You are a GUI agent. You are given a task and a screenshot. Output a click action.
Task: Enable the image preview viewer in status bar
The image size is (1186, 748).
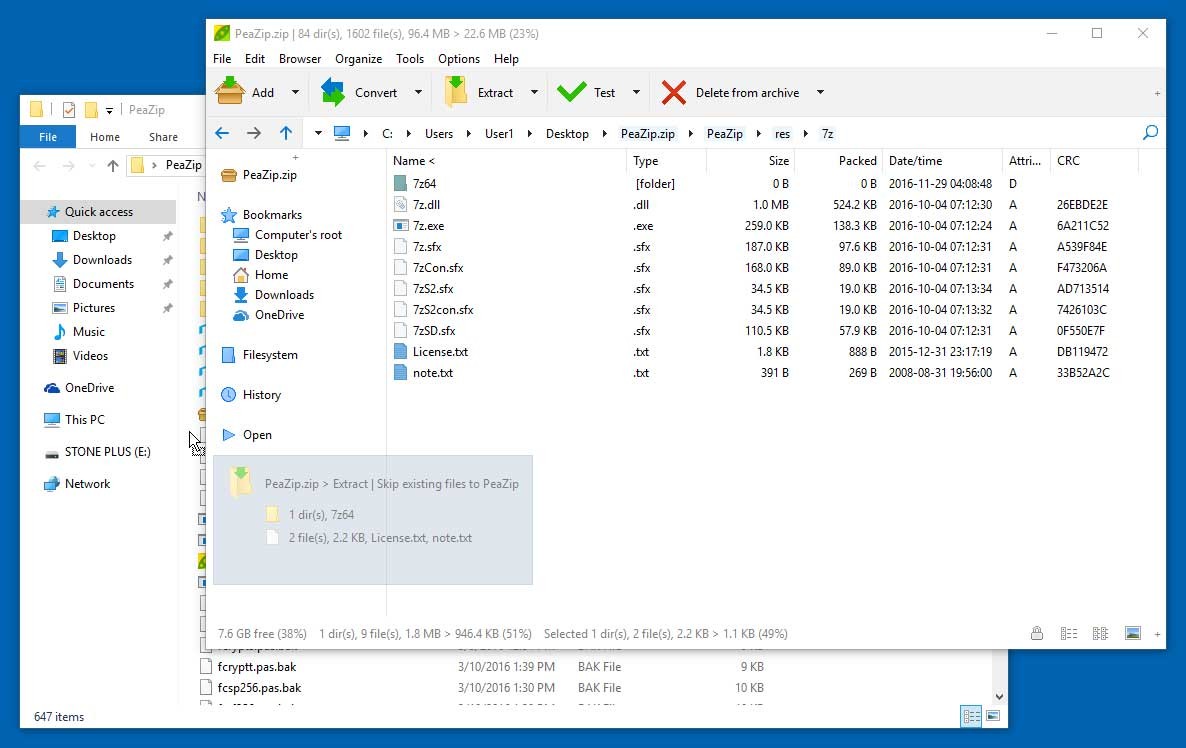(1132, 633)
